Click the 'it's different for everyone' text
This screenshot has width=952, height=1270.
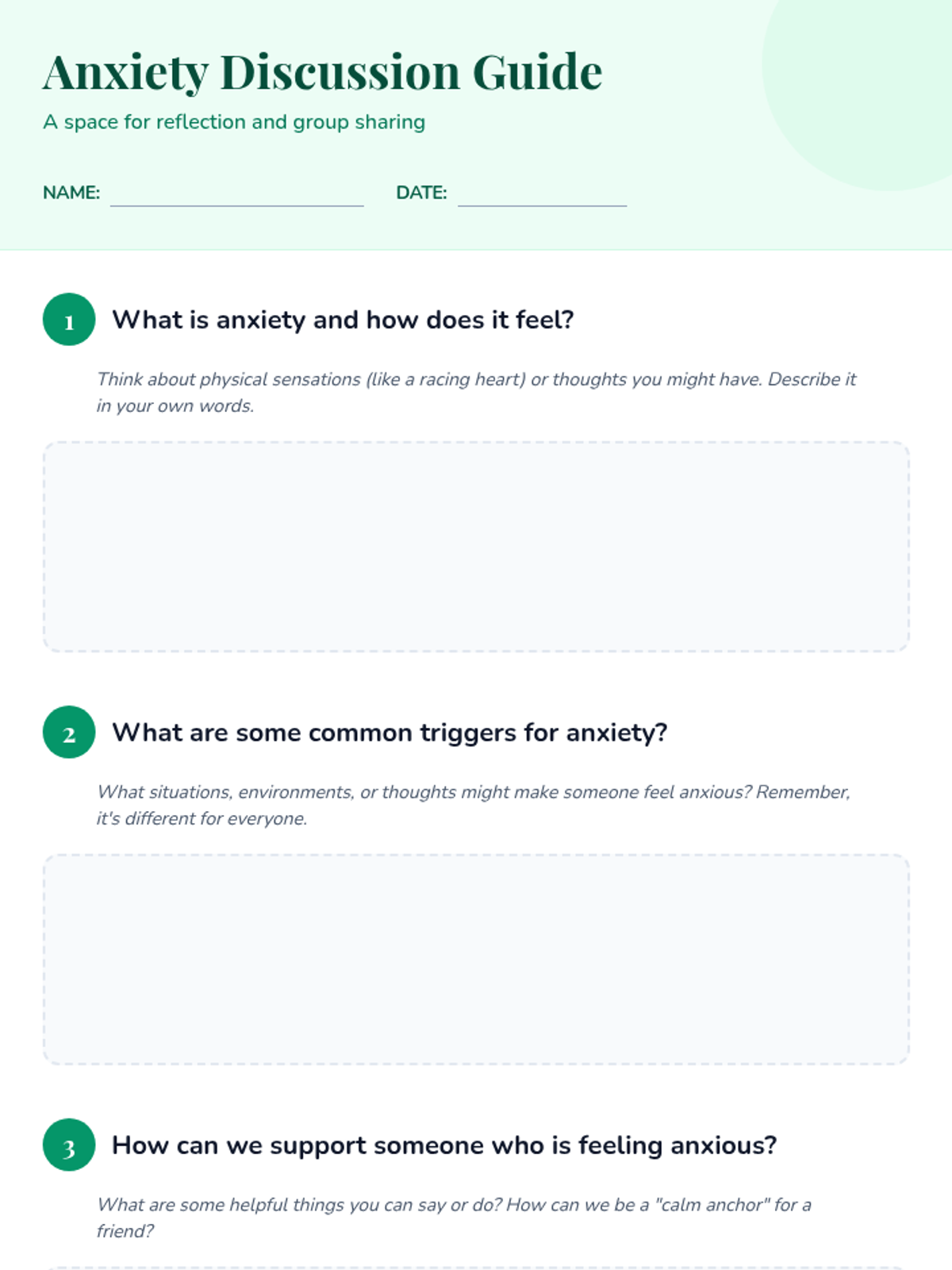tap(202, 818)
